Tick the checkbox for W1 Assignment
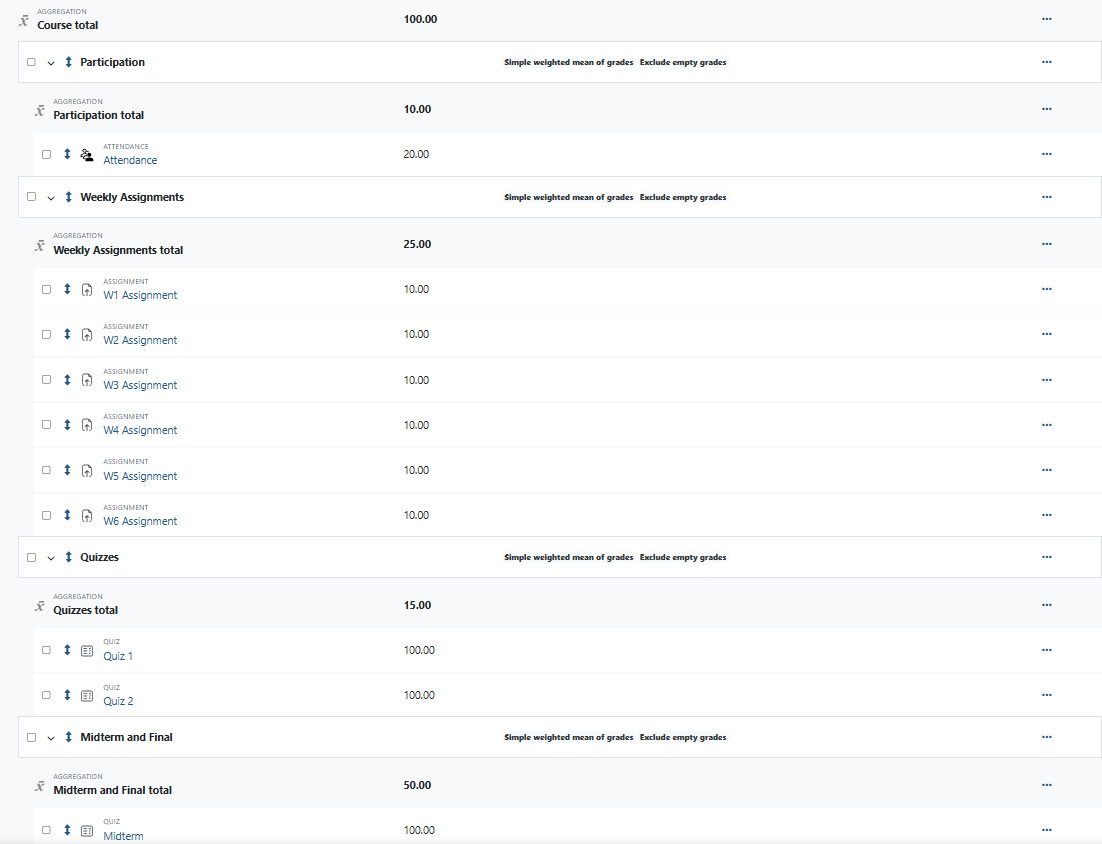1102x844 pixels. point(46,289)
